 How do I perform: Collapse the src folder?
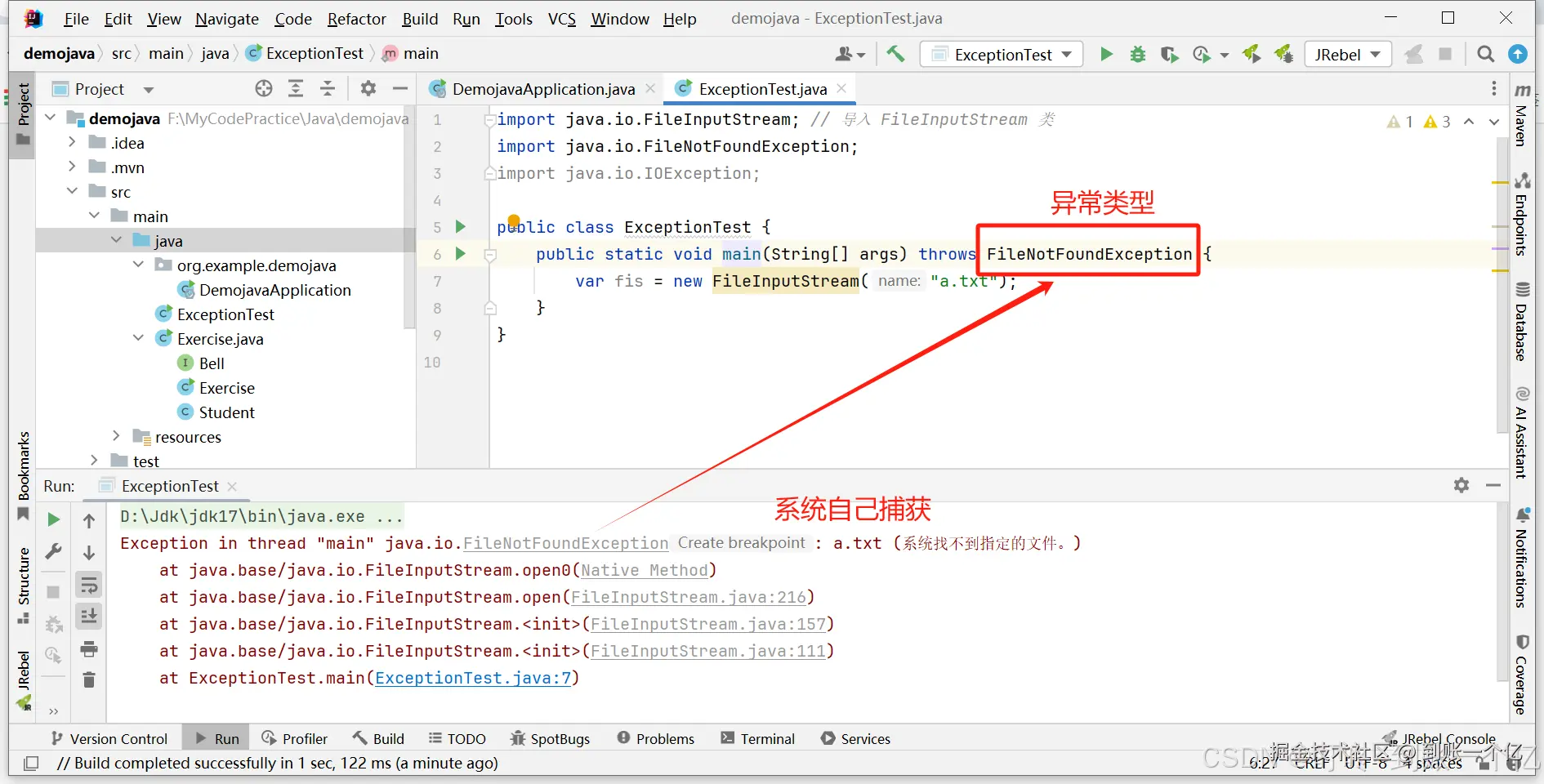[x=72, y=191]
